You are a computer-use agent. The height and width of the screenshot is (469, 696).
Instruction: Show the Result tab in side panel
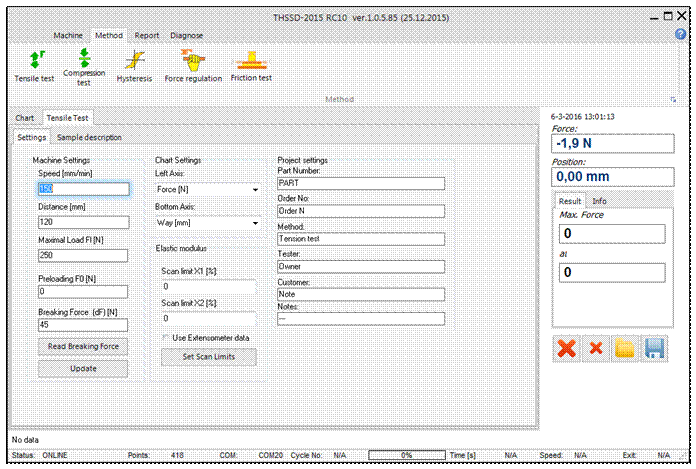(x=569, y=201)
